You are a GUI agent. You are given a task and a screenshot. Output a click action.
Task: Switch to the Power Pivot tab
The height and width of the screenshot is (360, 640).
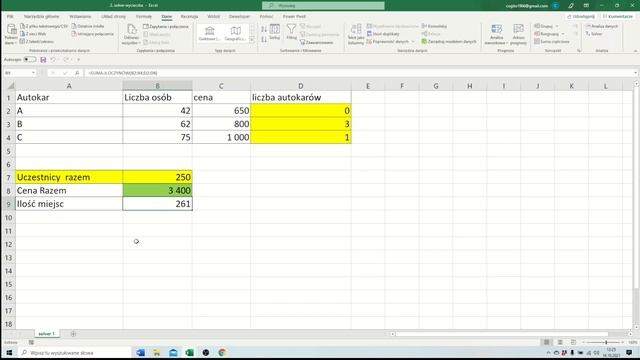[x=294, y=16]
